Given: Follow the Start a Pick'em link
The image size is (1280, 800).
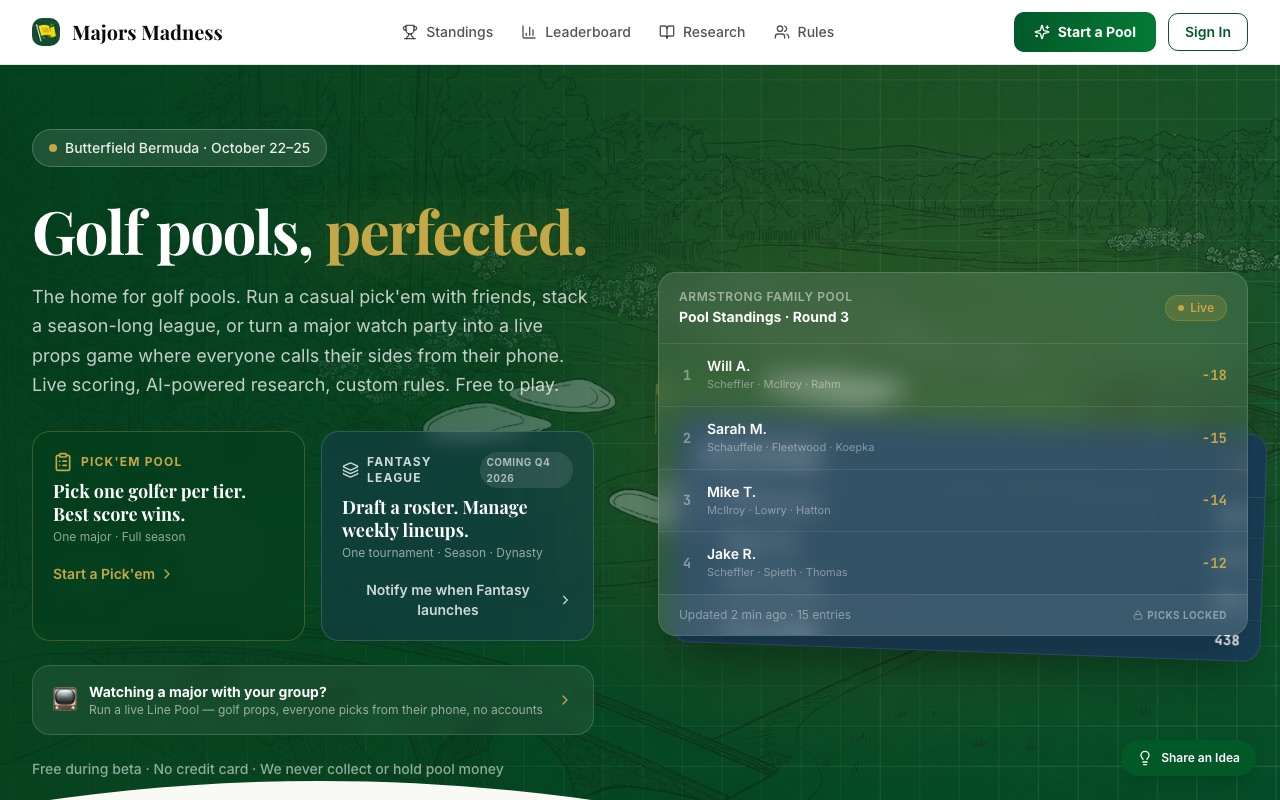Looking at the screenshot, I should pyautogui.click(x=112, y=574).
